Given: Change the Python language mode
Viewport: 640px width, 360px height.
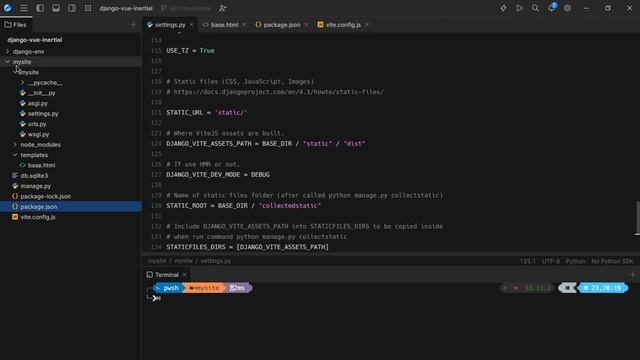Looking at the screenshot, I should click(576, 261).
